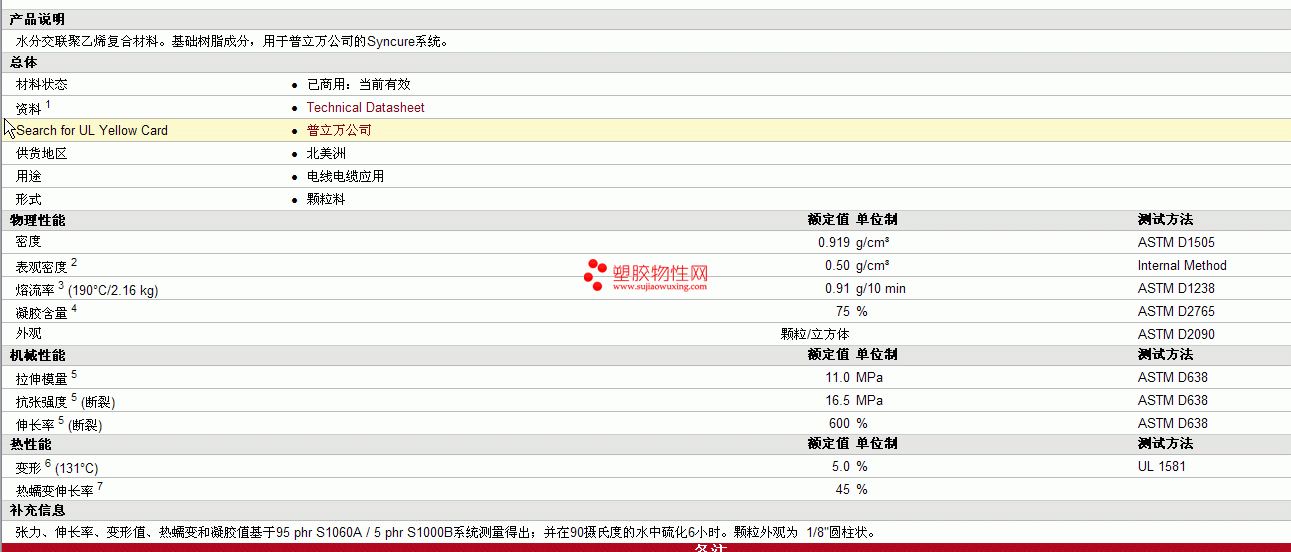Select the 颗粒料 form value

(326, 199)
